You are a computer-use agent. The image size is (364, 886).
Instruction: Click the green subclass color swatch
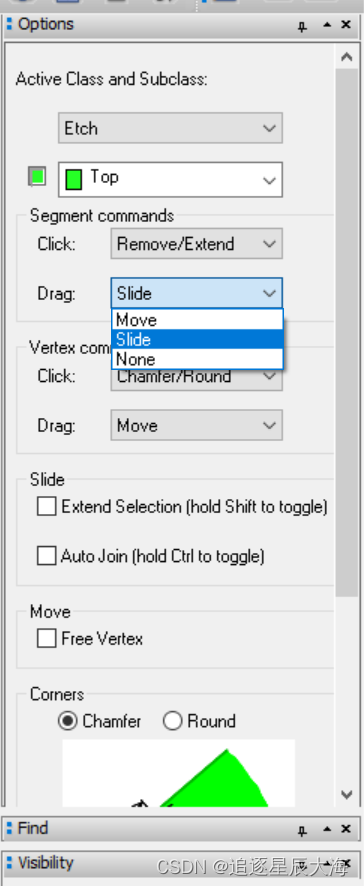click(x=37, y=176)
